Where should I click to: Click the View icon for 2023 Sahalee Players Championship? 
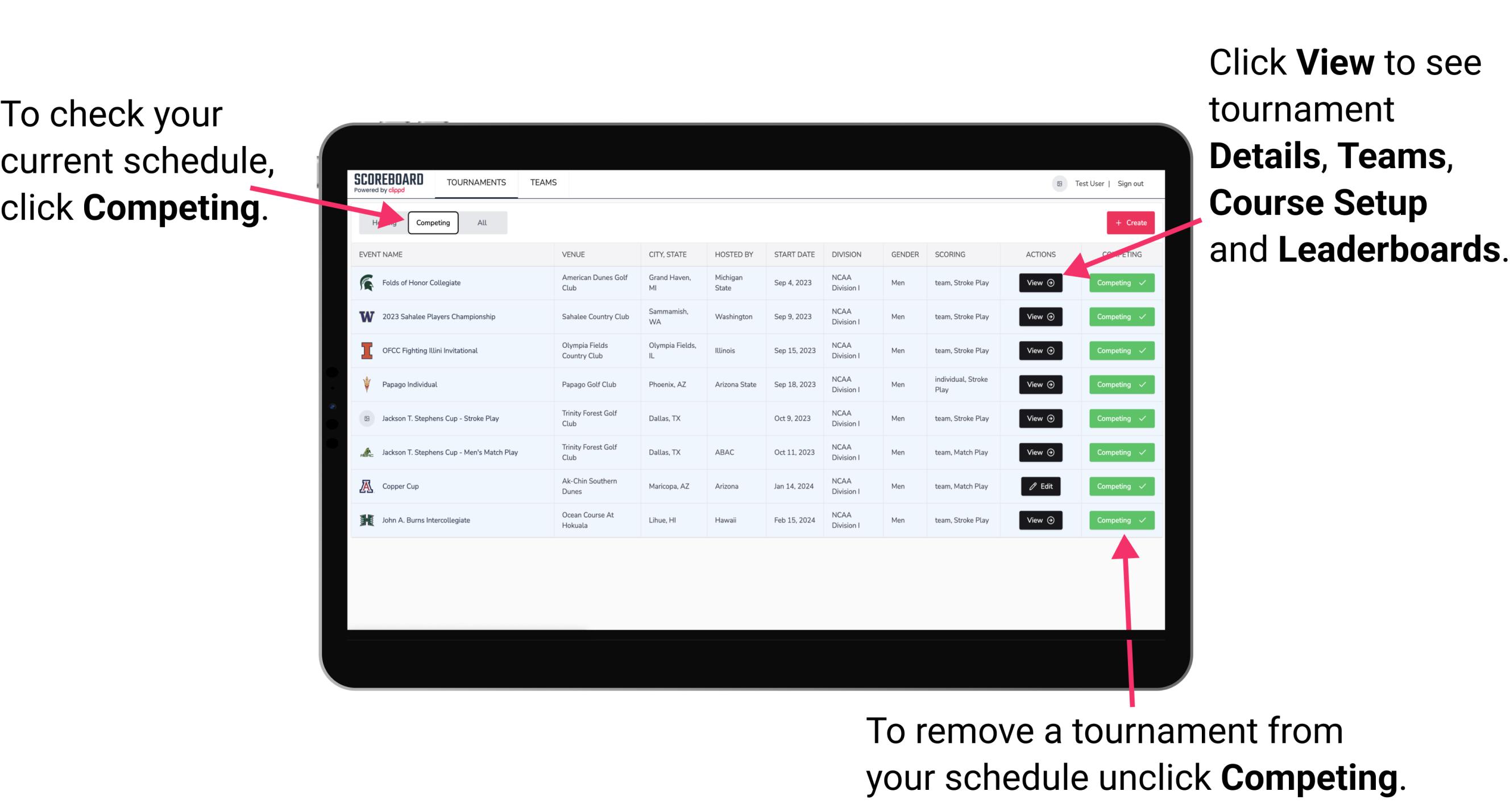pyautogui.click(x=1040, y=317)
